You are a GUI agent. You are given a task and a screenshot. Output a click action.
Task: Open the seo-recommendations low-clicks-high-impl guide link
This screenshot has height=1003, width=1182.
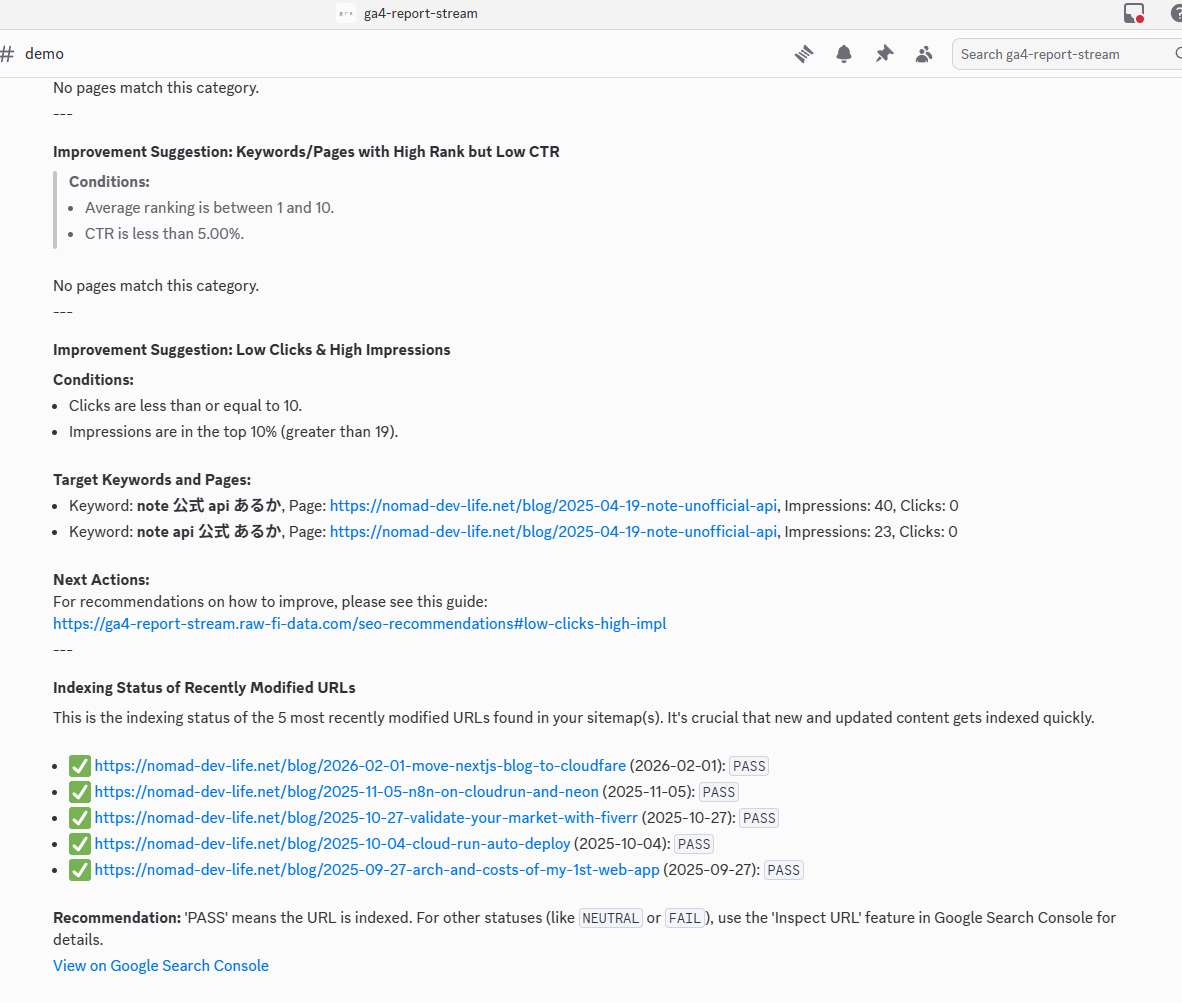point(360,624)
